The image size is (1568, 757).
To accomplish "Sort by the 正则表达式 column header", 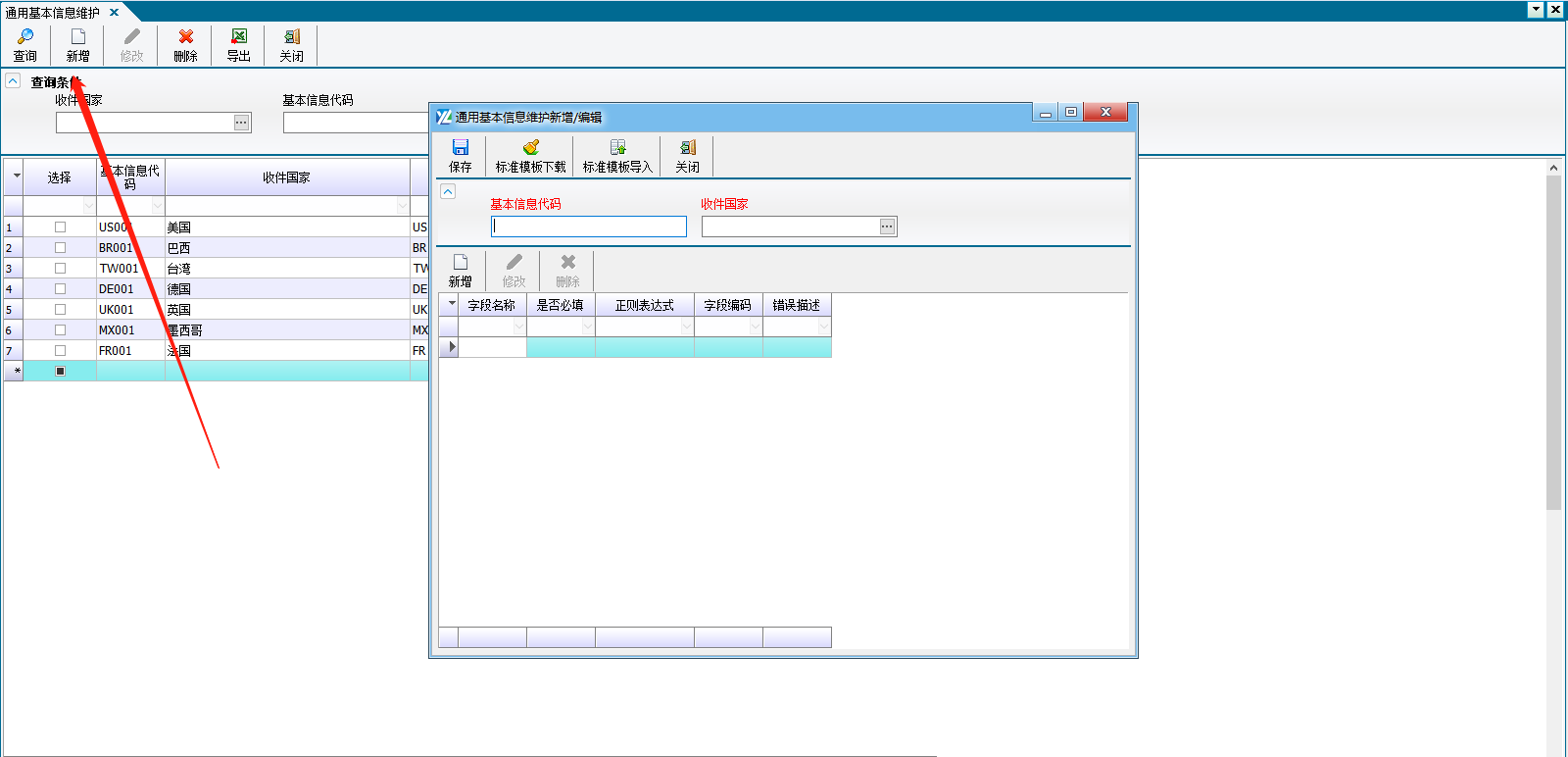I will tap(645, 305).
